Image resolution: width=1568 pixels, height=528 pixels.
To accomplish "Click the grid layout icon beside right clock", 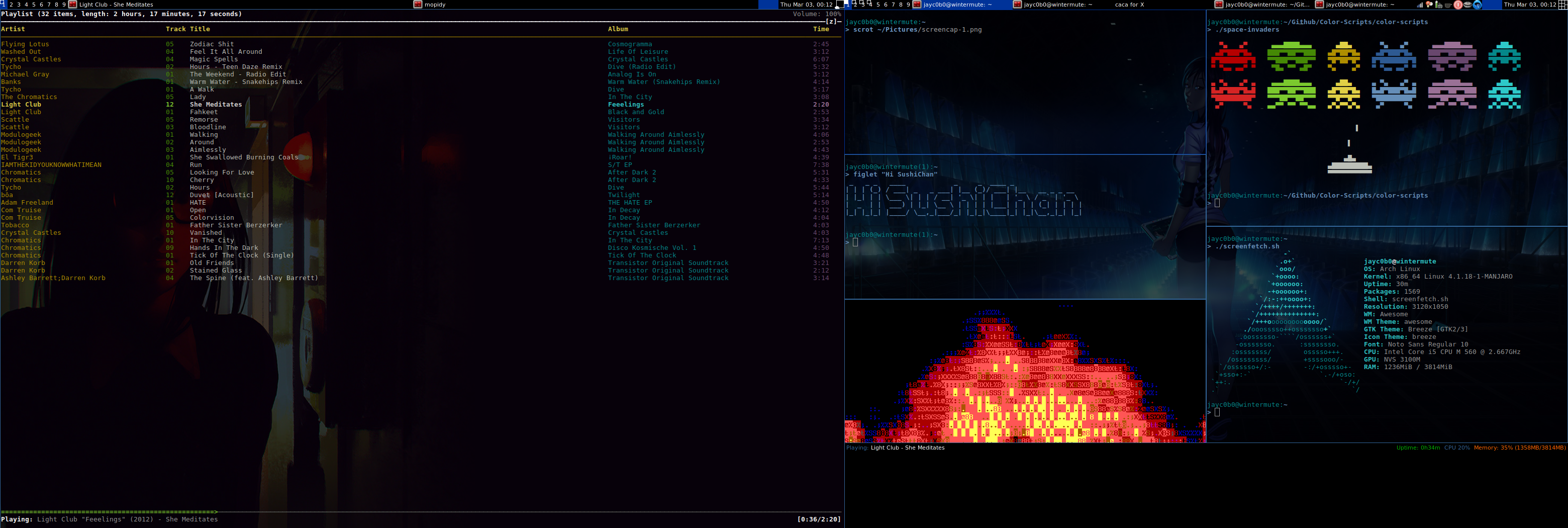I will (x=1562, y=5).
